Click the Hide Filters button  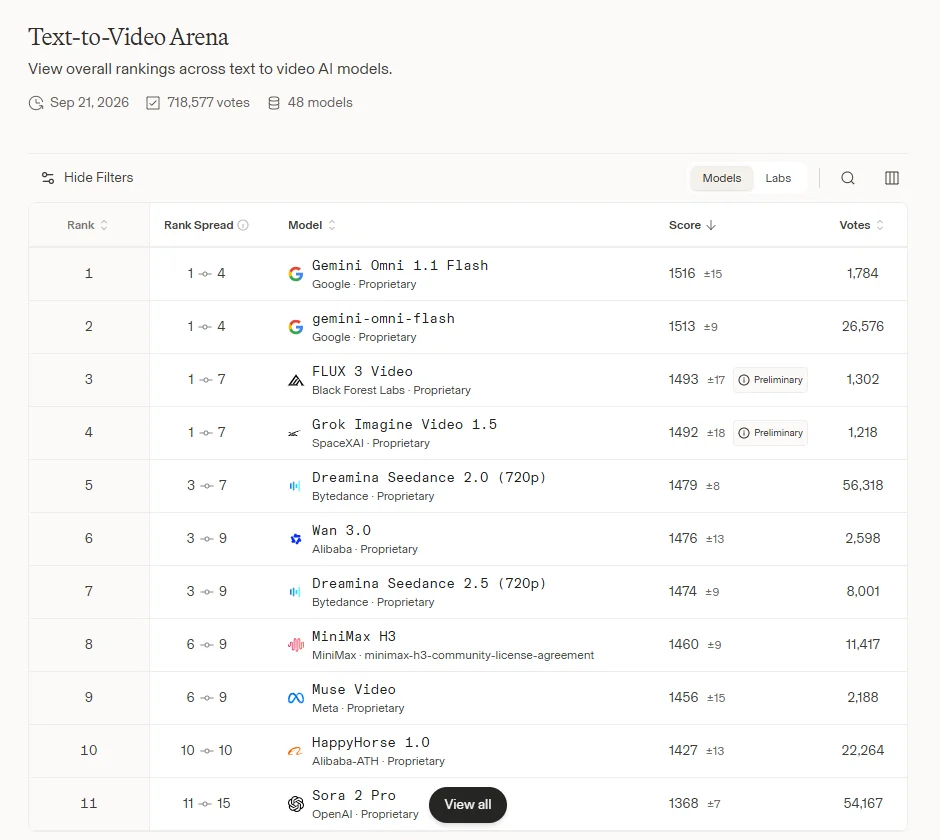[87, 178]
